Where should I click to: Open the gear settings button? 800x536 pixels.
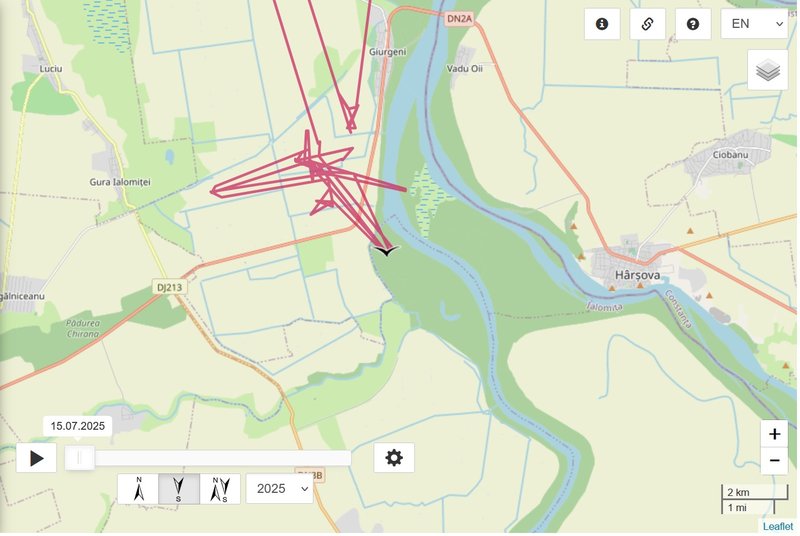coord(394,458)
